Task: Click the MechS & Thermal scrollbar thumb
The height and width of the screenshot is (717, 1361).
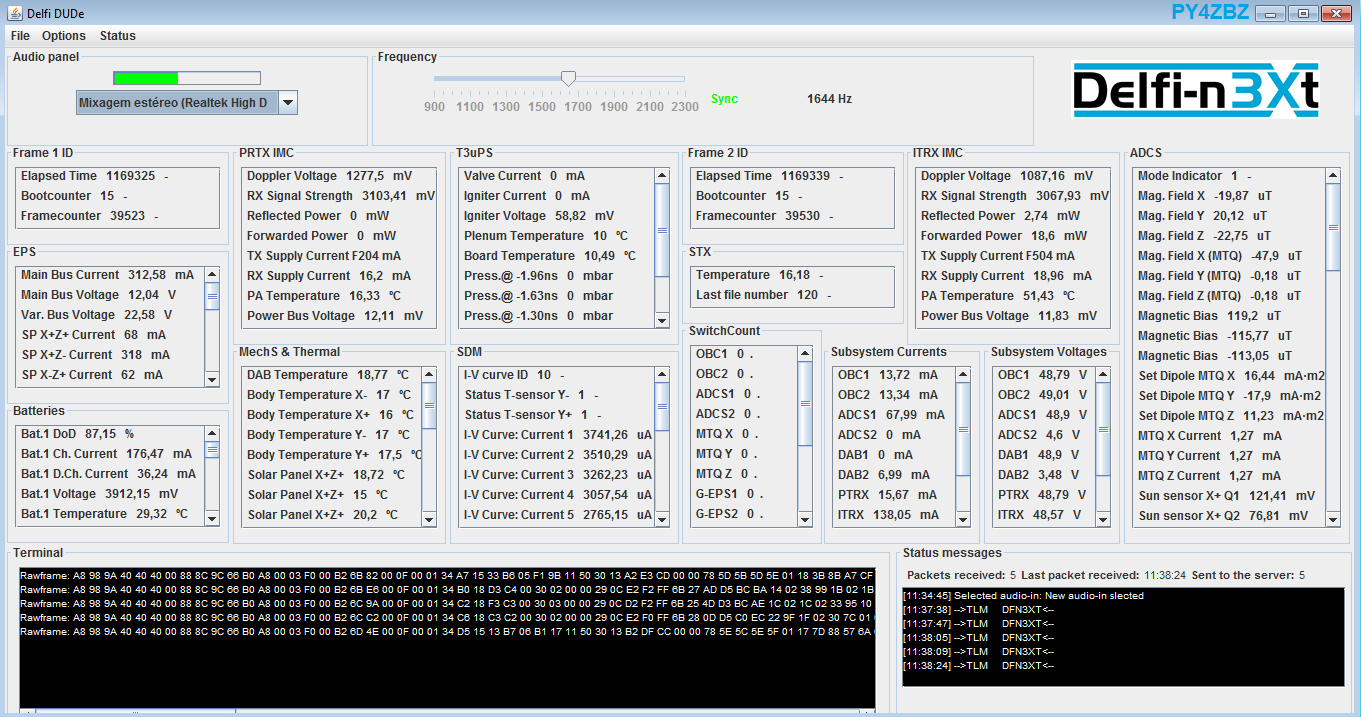Action: tap(429, 405)
